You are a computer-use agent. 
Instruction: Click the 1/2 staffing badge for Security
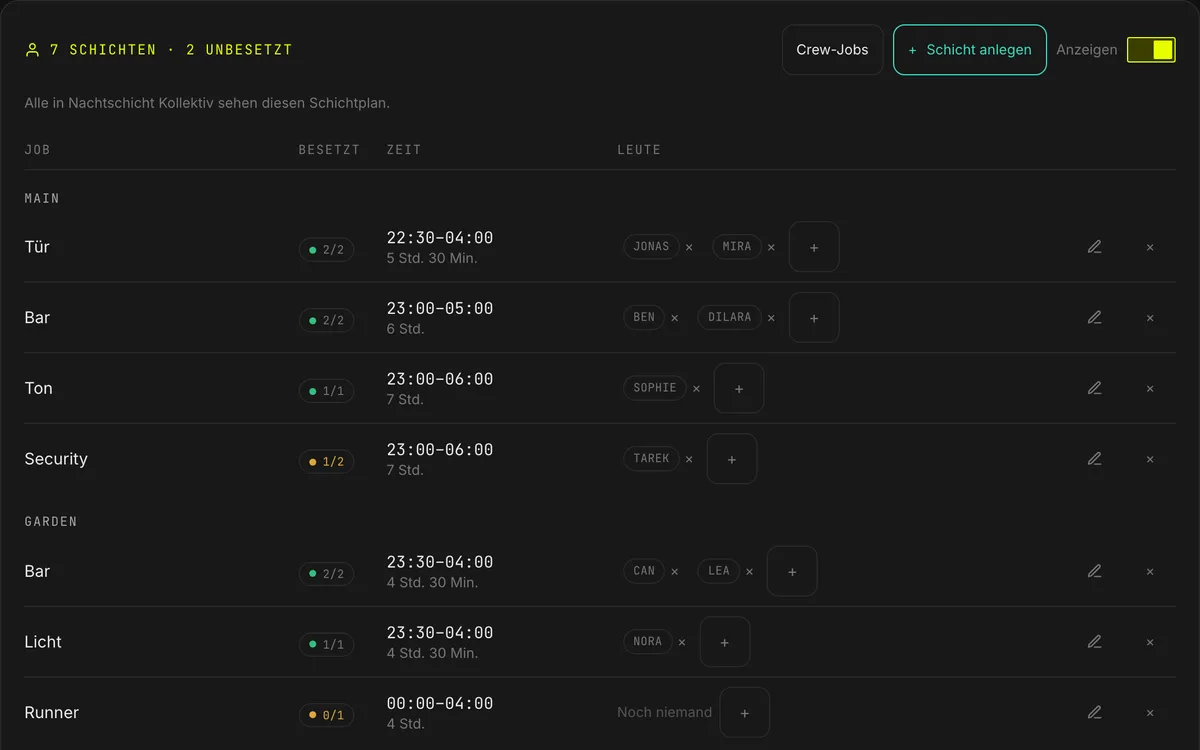[x=326, y=462]
